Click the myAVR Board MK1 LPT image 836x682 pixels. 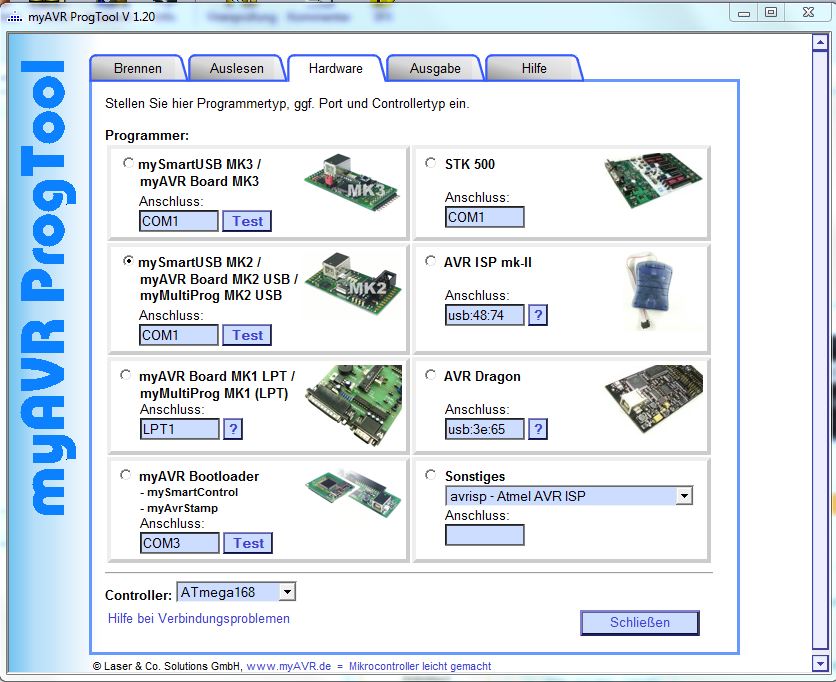(354, 405)
